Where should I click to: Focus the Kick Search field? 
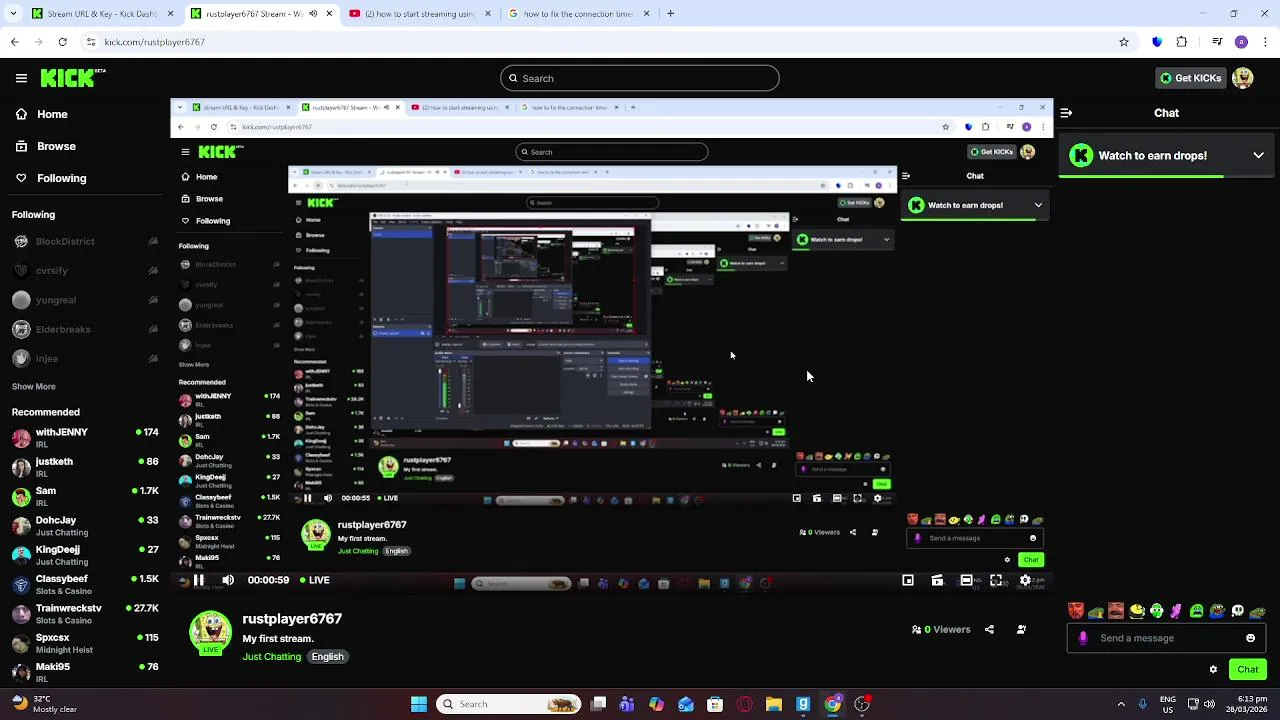640,78
